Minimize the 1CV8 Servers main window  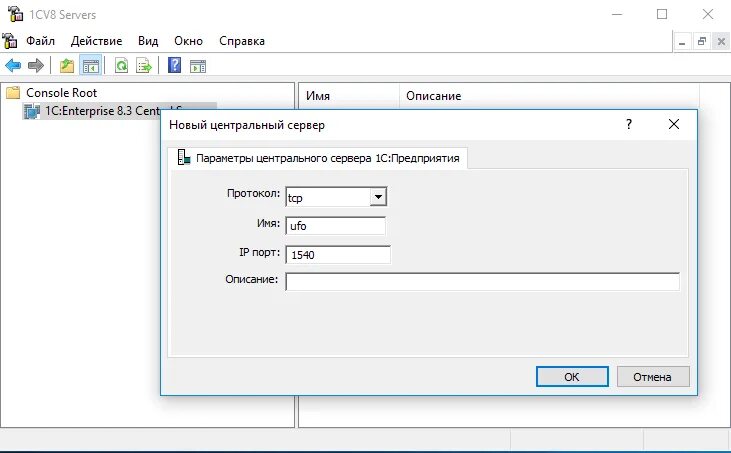[617, 14]
